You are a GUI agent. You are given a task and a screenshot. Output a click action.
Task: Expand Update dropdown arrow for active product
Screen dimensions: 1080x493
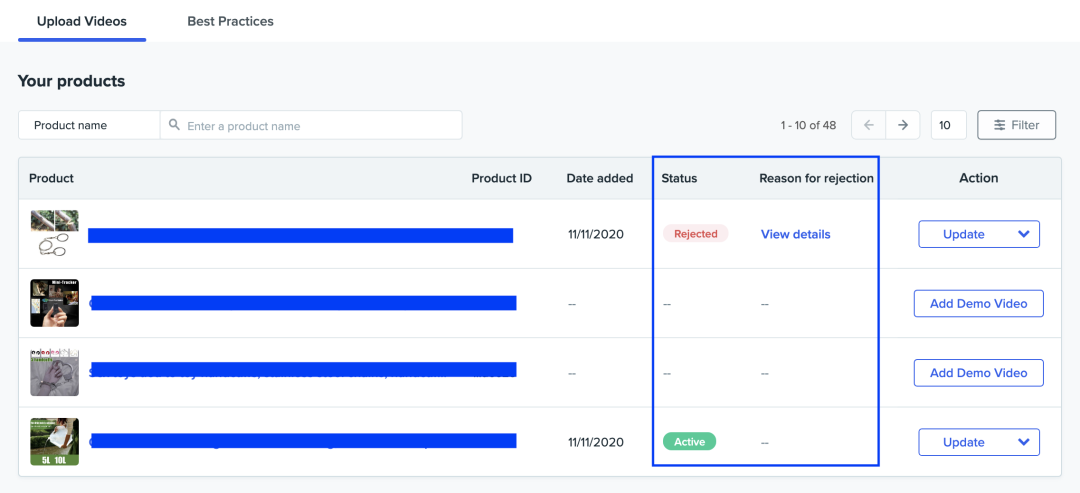click(1023, 442)
